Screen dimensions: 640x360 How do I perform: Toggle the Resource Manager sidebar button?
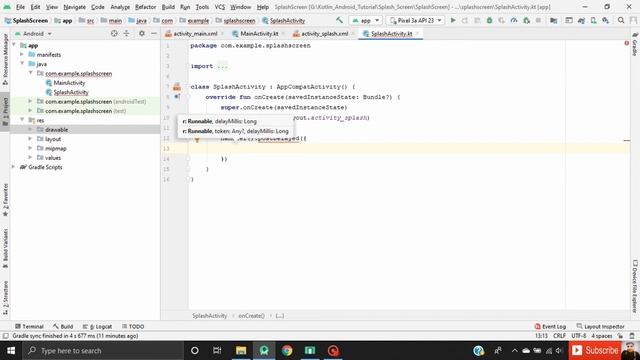5,60
